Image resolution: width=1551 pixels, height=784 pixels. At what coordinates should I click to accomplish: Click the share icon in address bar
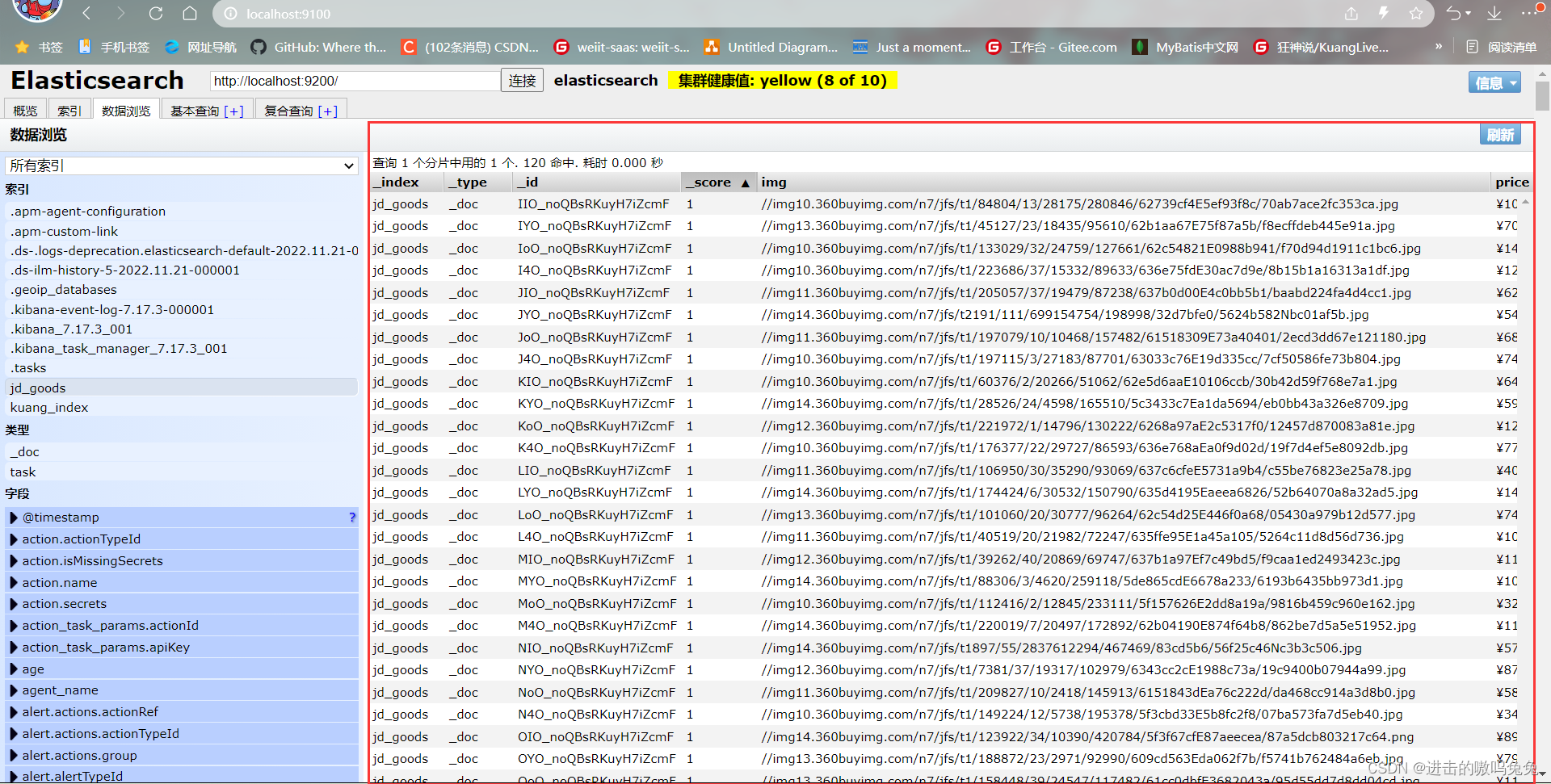click(1351, 13)
